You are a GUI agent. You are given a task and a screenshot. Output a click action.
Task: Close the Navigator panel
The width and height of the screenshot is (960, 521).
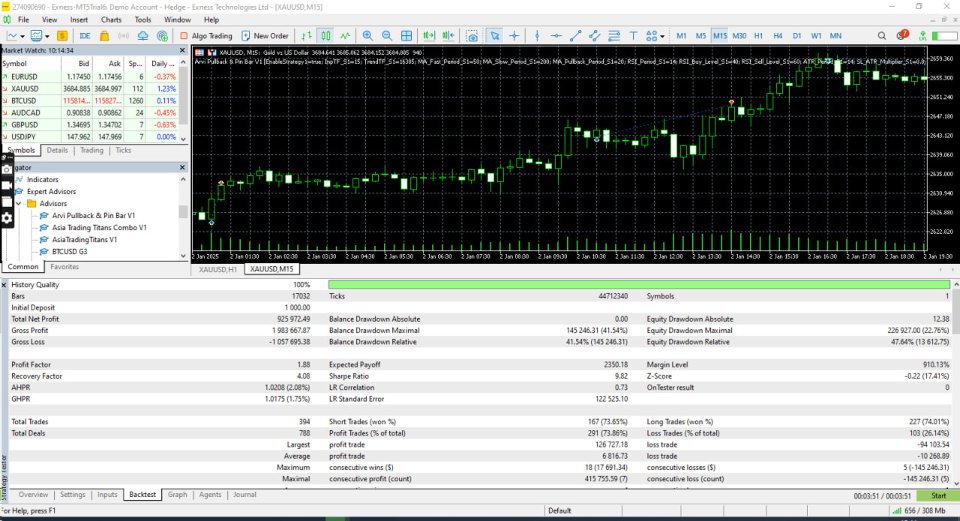click(182, 167)
